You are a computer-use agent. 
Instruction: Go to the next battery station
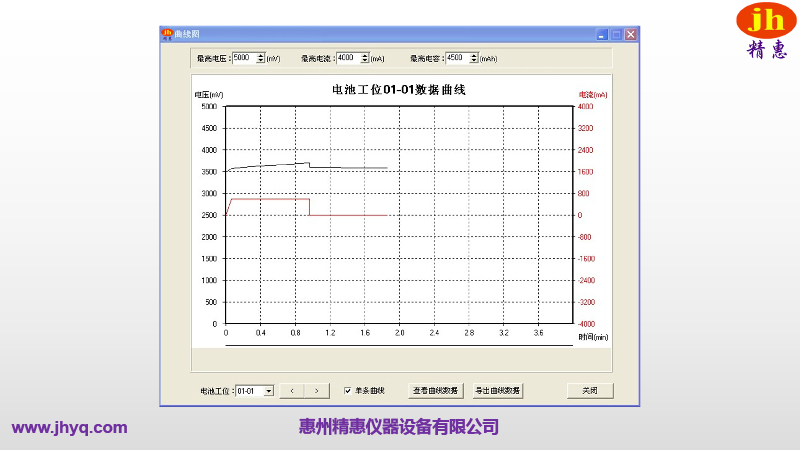[317, 391]
